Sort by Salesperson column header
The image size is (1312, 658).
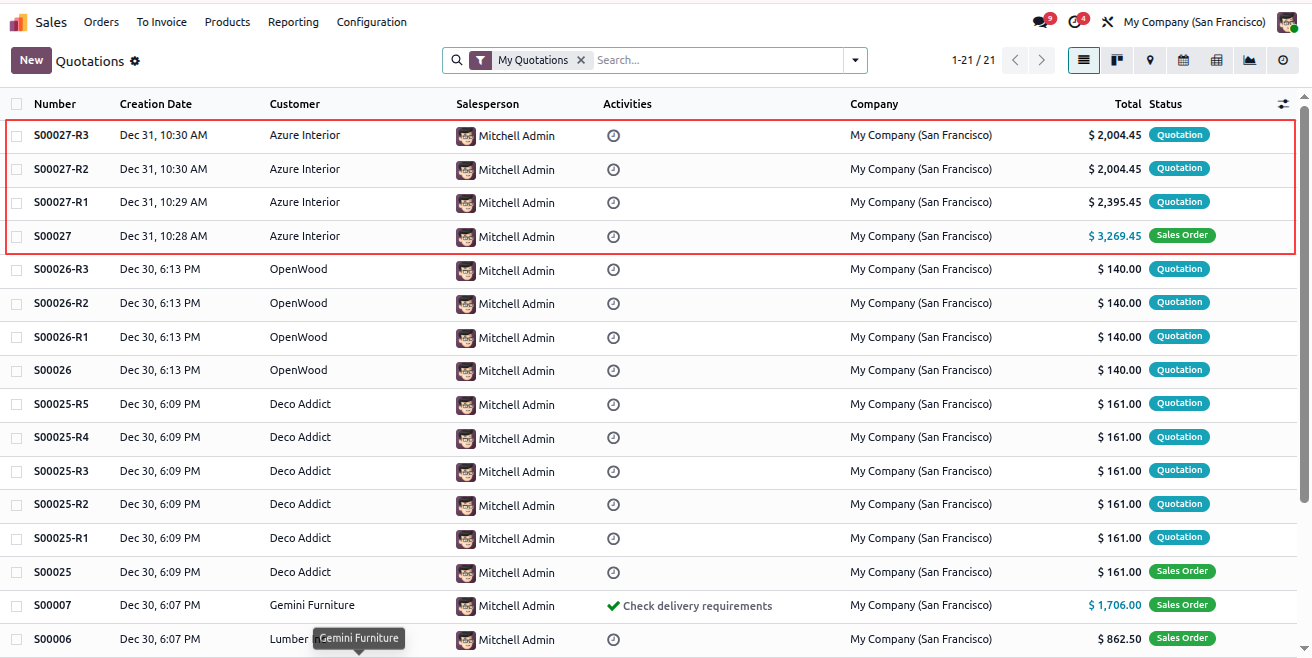488,104
